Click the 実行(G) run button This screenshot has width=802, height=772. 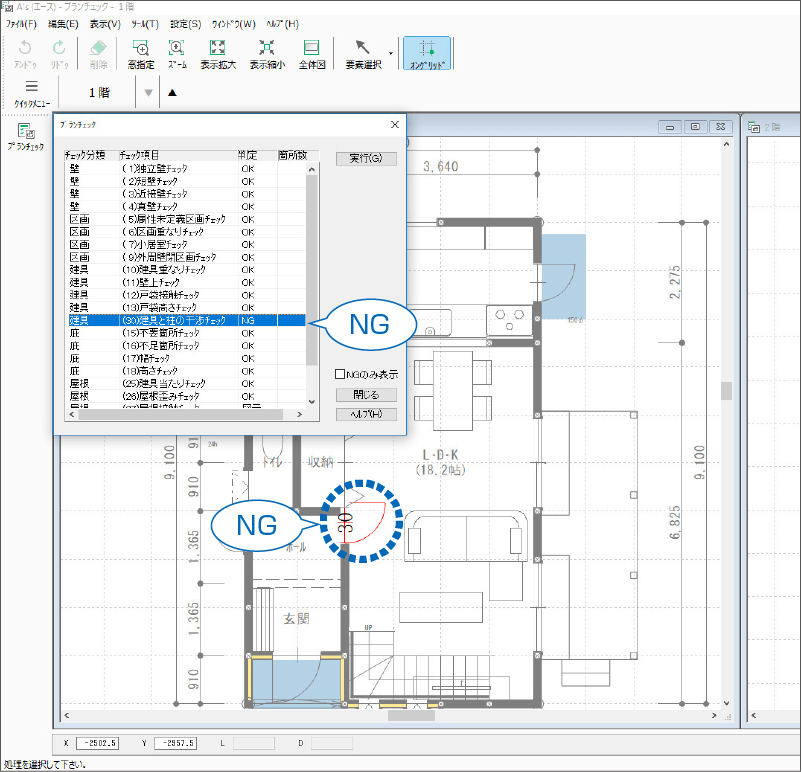[366, 159]
